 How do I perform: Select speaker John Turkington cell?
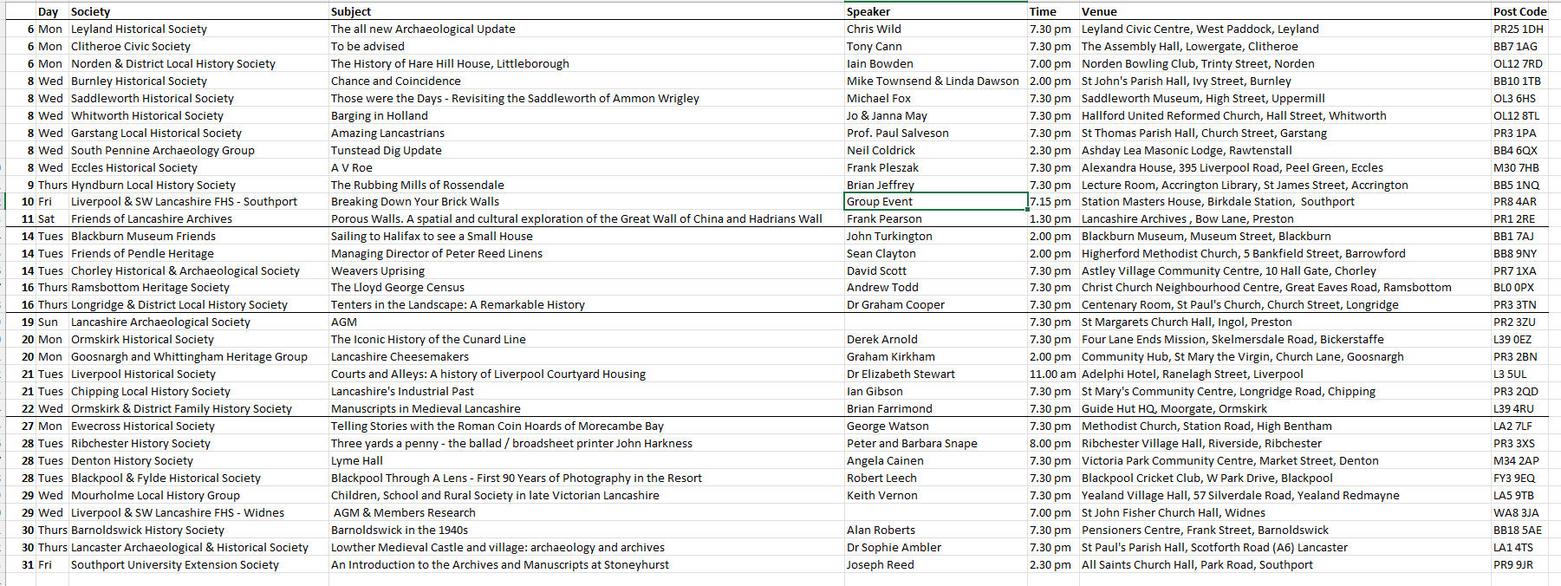[x=935, y=236]
